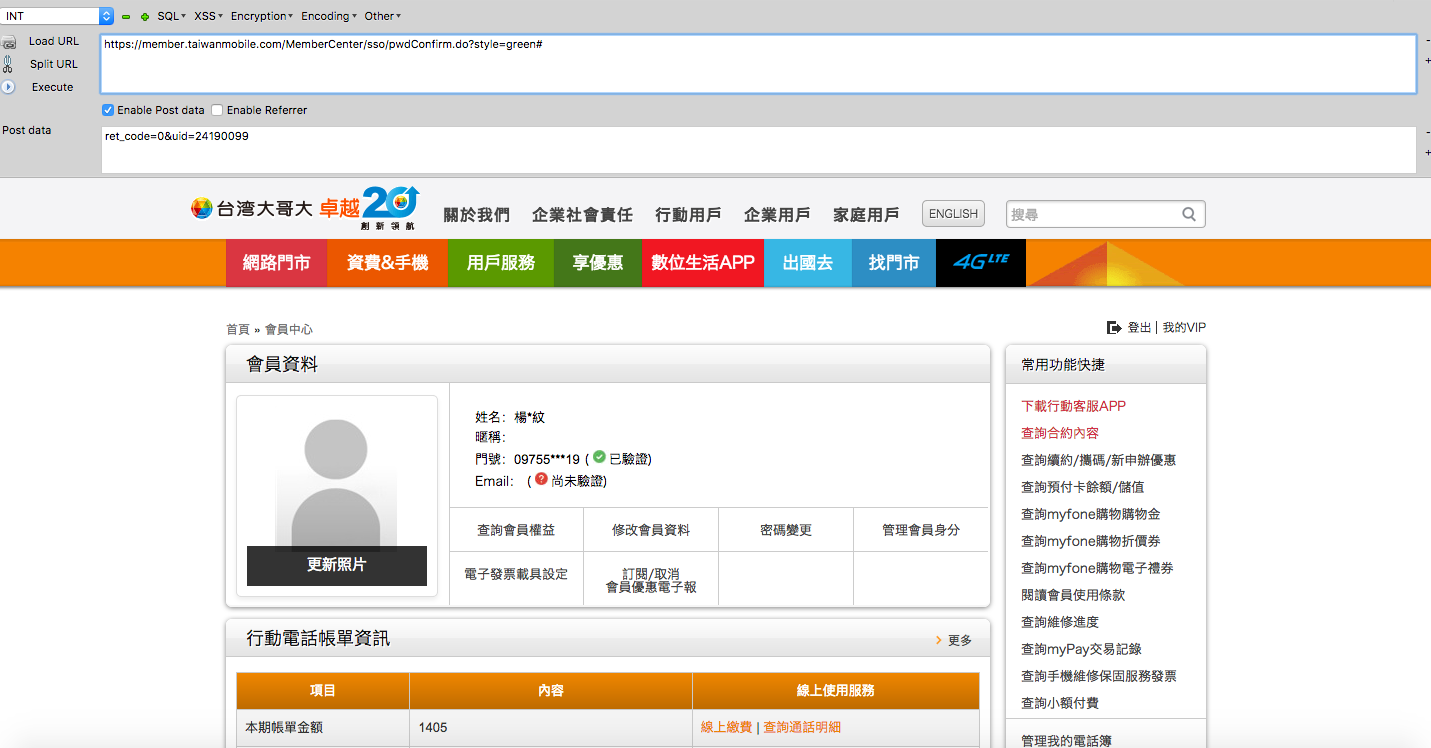Click the Load URL button label
Image resolution: width=1431 pixels, height=748 pixels.
pos(54,41)
